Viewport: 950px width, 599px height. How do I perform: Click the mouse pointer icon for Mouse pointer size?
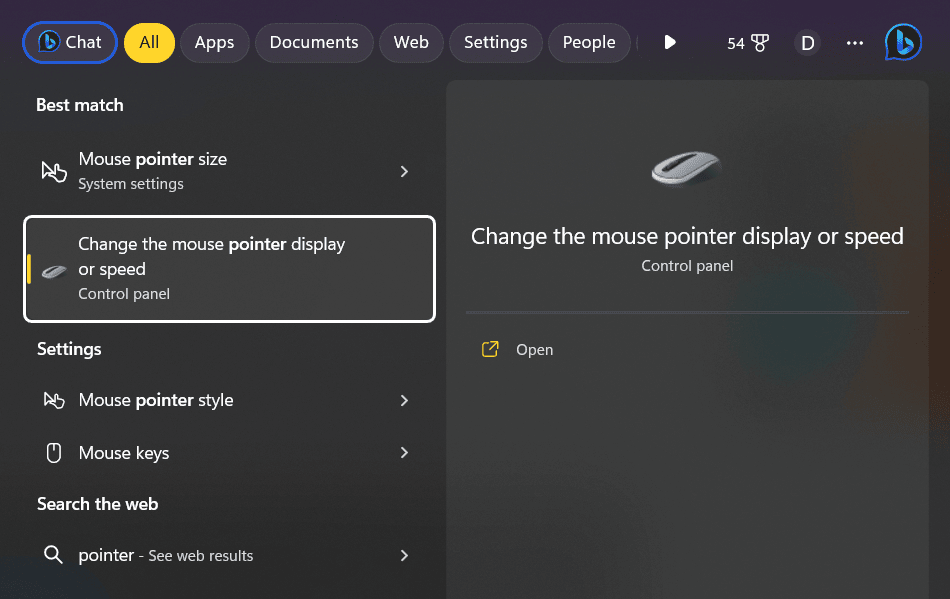(x=53, y=171)
